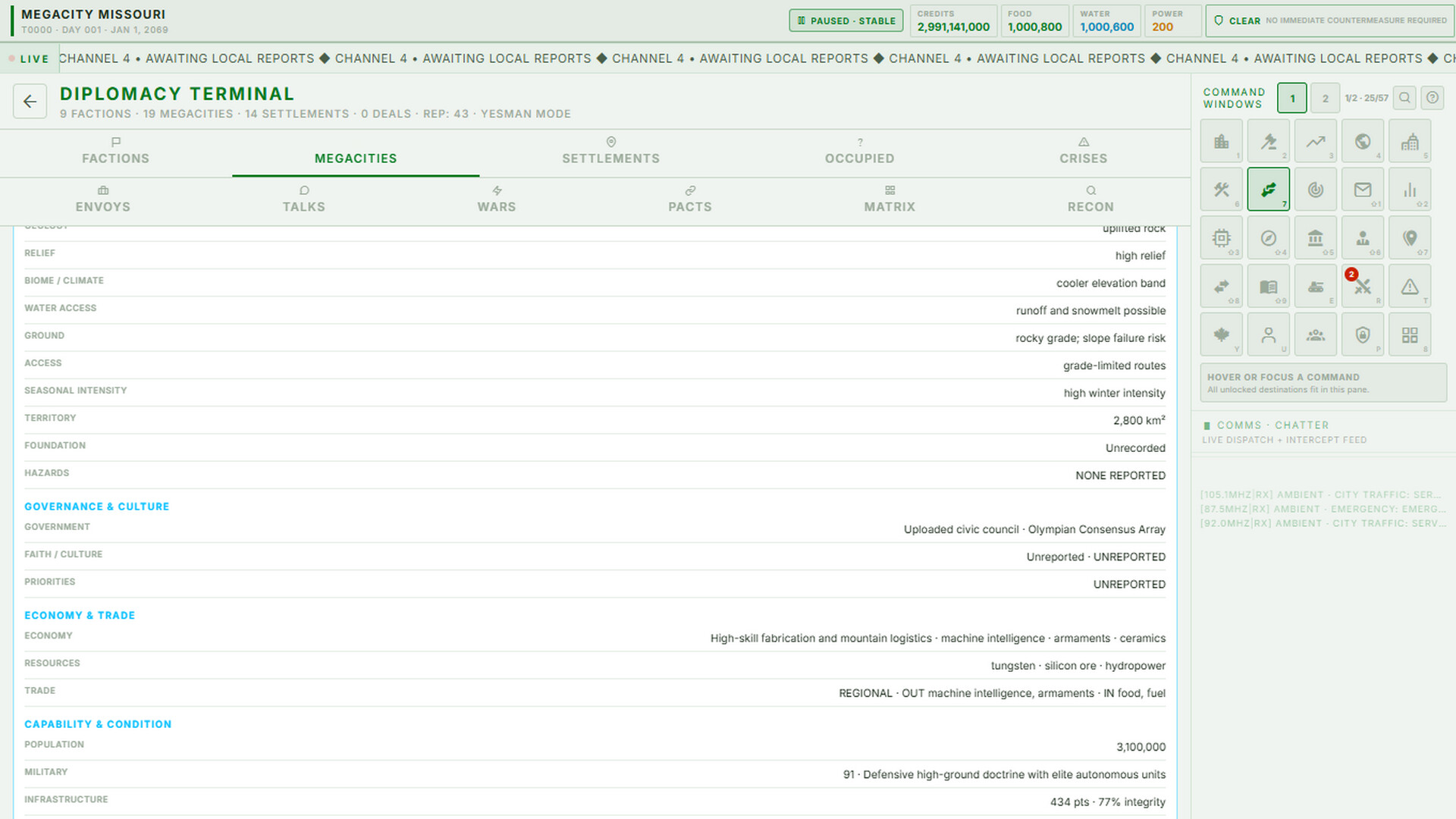Select the Pacts sub-tab
The image size is (1456, 819).
tap(690, 200)
